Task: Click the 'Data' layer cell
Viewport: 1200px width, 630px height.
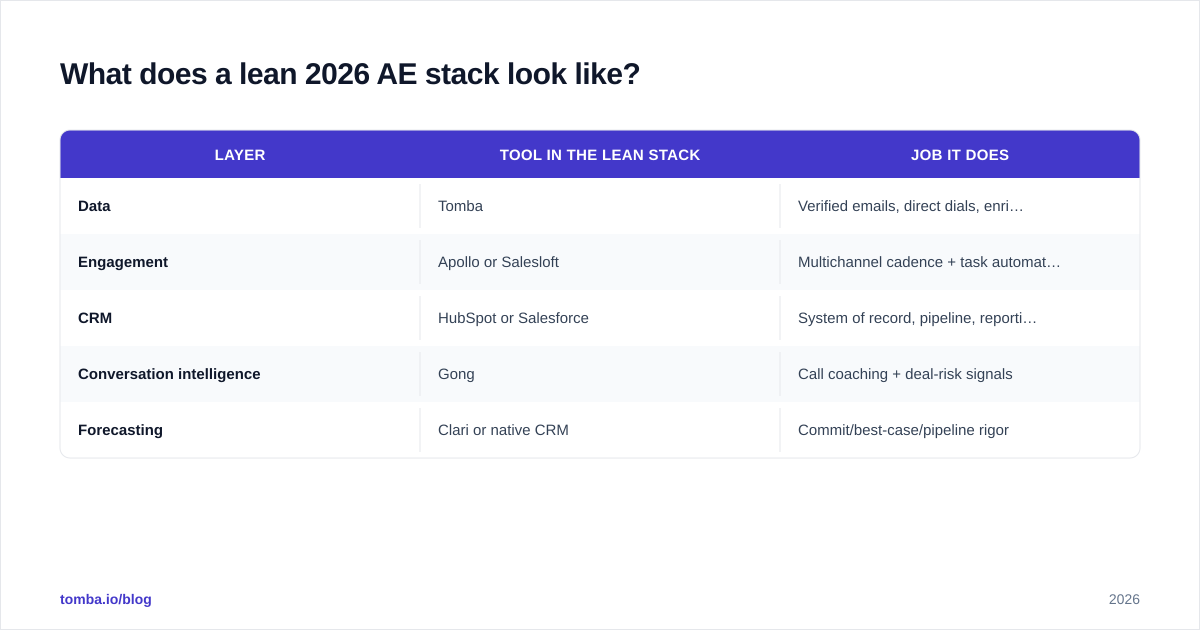Action: 240,206
